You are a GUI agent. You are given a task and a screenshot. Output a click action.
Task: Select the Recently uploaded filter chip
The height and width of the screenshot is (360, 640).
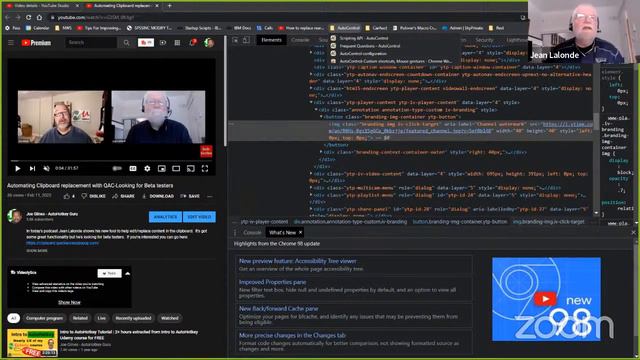(x=133, y=318)
